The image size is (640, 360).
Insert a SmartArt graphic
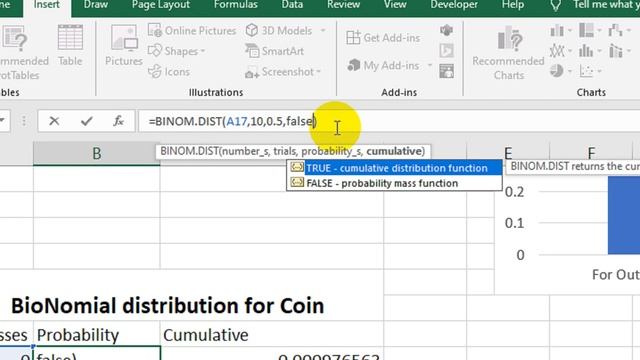pyautogui.click(x=274, y=51)
